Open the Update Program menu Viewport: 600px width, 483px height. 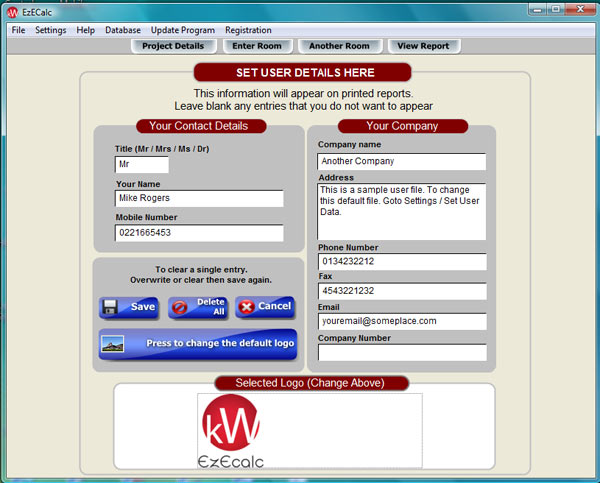tap(183, 30)
